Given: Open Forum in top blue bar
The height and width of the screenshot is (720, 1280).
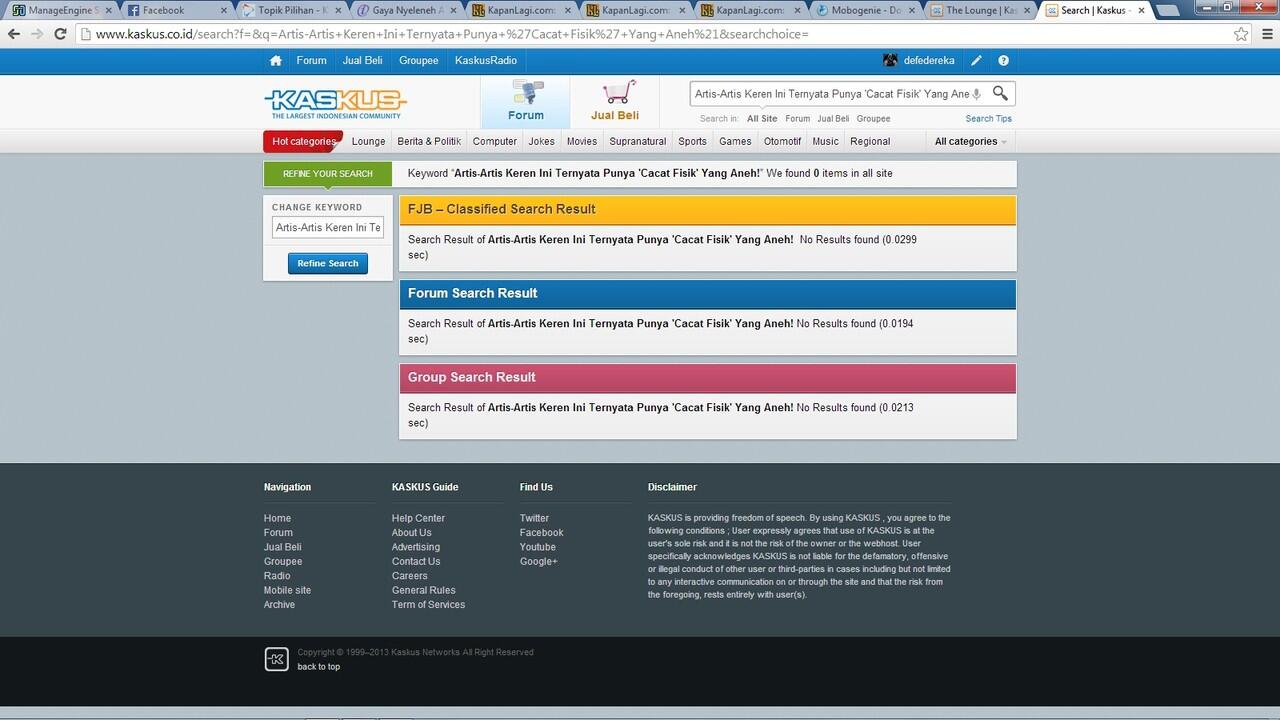Looking at the screenshot, I should (311, 60).
